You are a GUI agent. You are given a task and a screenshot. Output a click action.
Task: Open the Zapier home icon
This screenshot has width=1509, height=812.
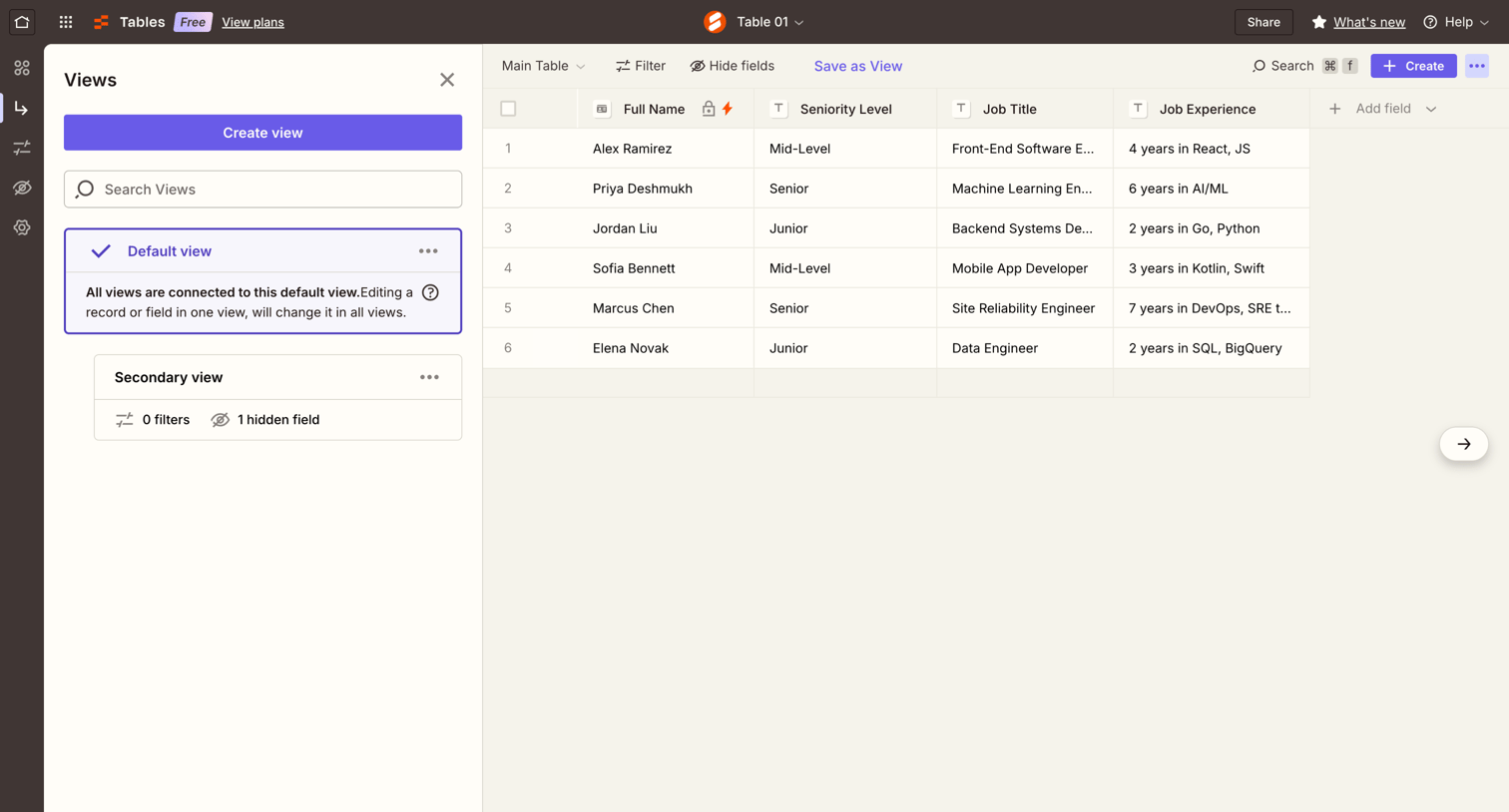[22, 22]
